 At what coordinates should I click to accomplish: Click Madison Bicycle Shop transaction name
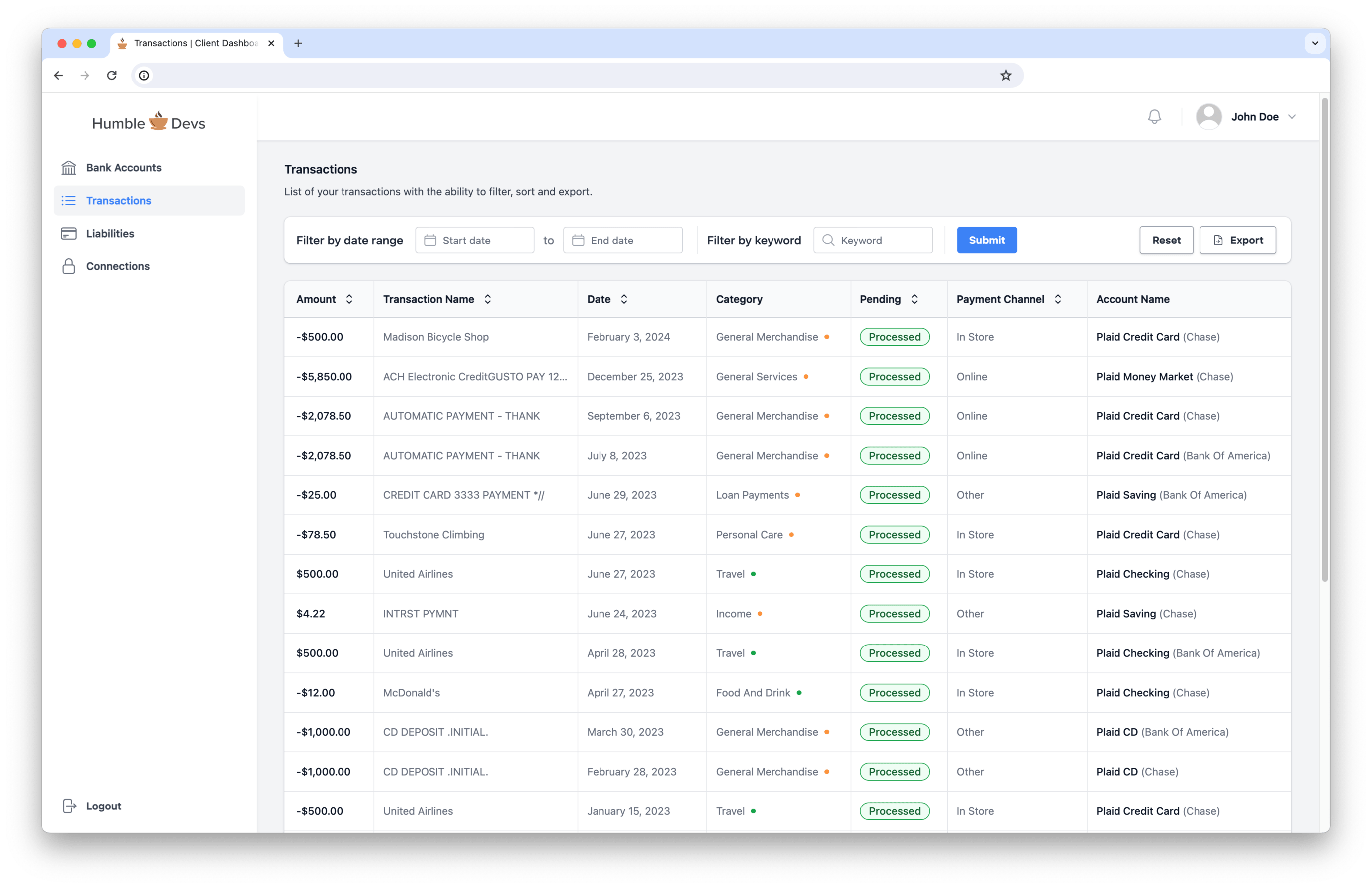point(435,337)
